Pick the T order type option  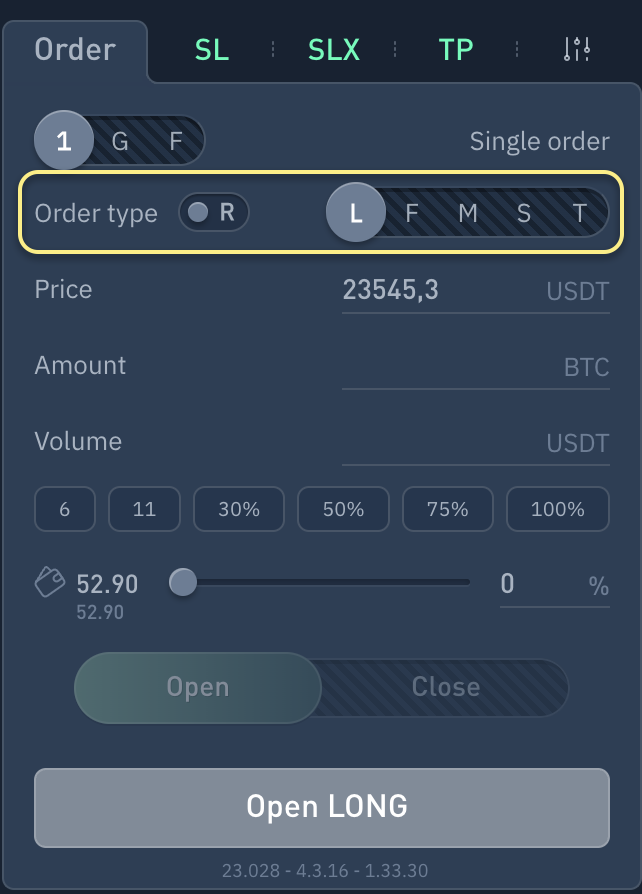pos(580,212)
